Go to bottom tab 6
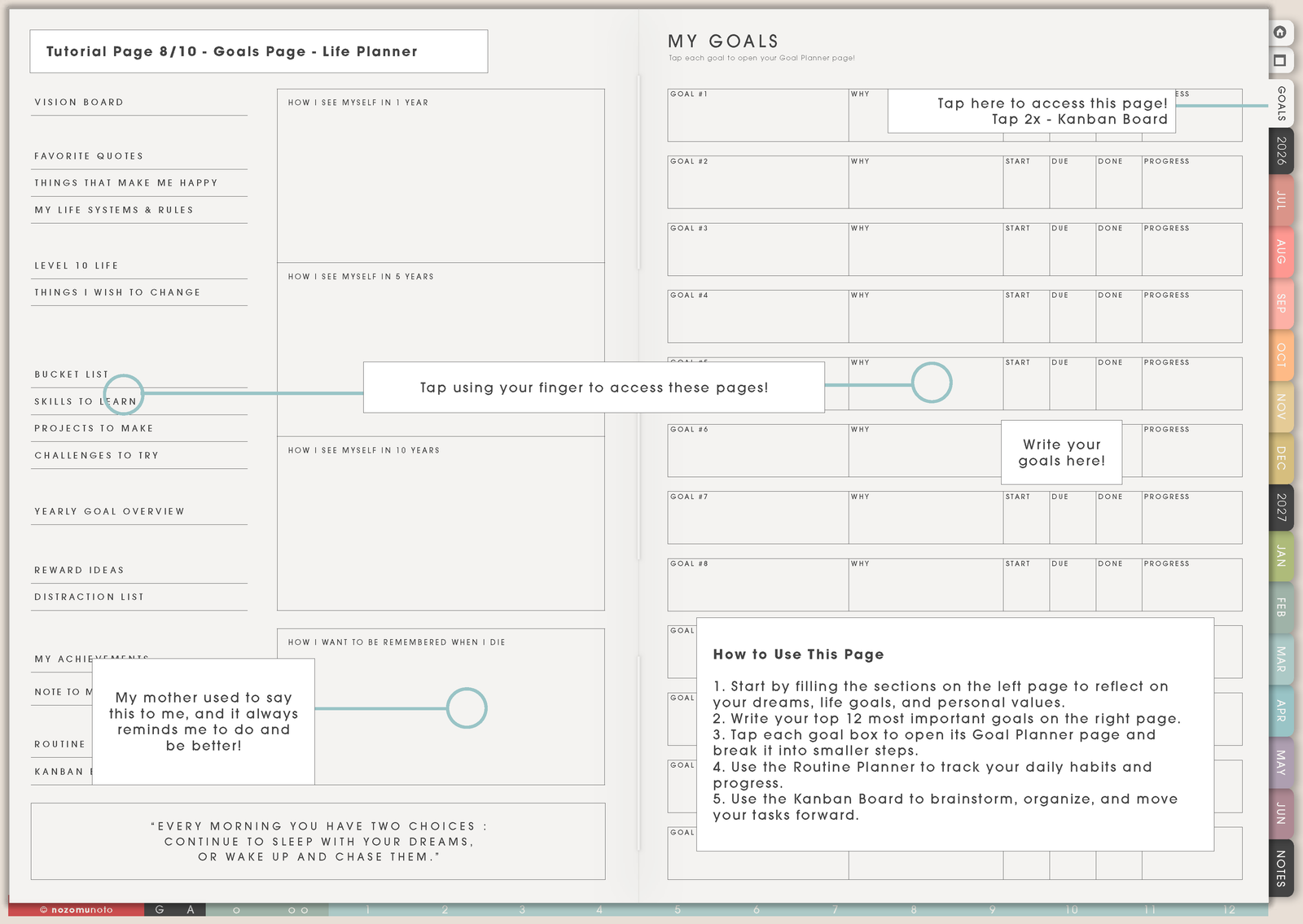This screenshot has width=1303, height=924. click(757, 909)
